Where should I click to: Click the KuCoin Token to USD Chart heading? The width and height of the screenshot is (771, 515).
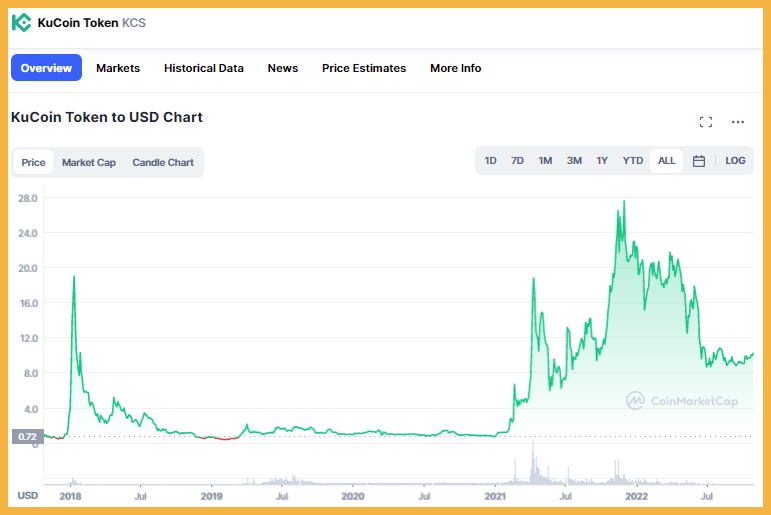click(107, 117)
